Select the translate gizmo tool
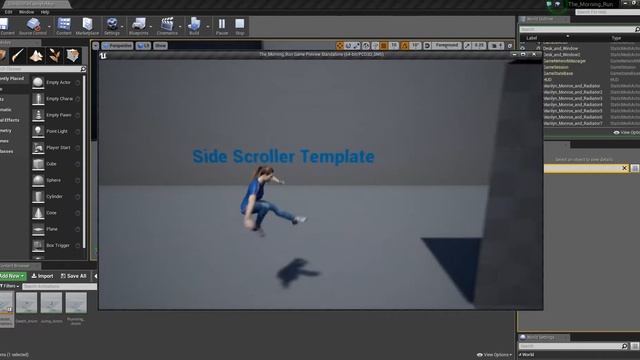Screen dimensions: 640x360 (x=340, y=46)
